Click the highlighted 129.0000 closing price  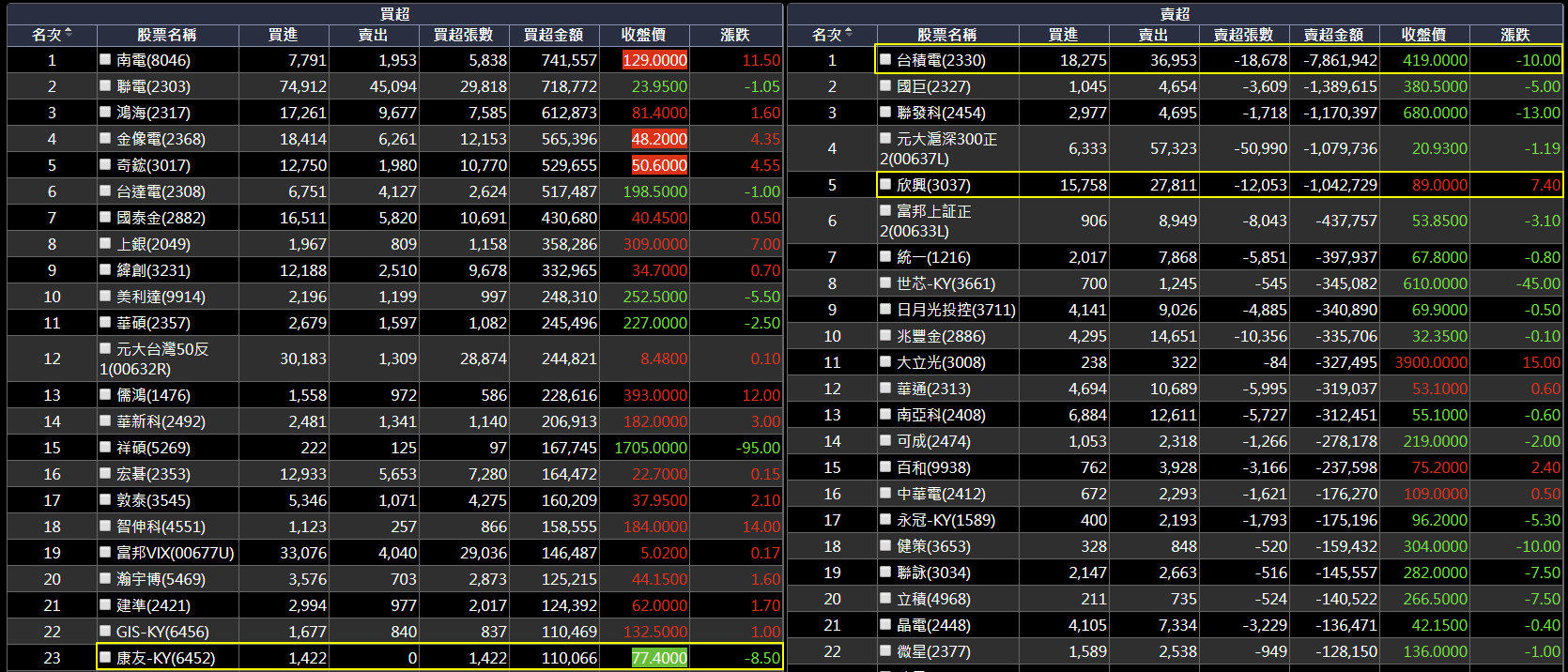654,60
